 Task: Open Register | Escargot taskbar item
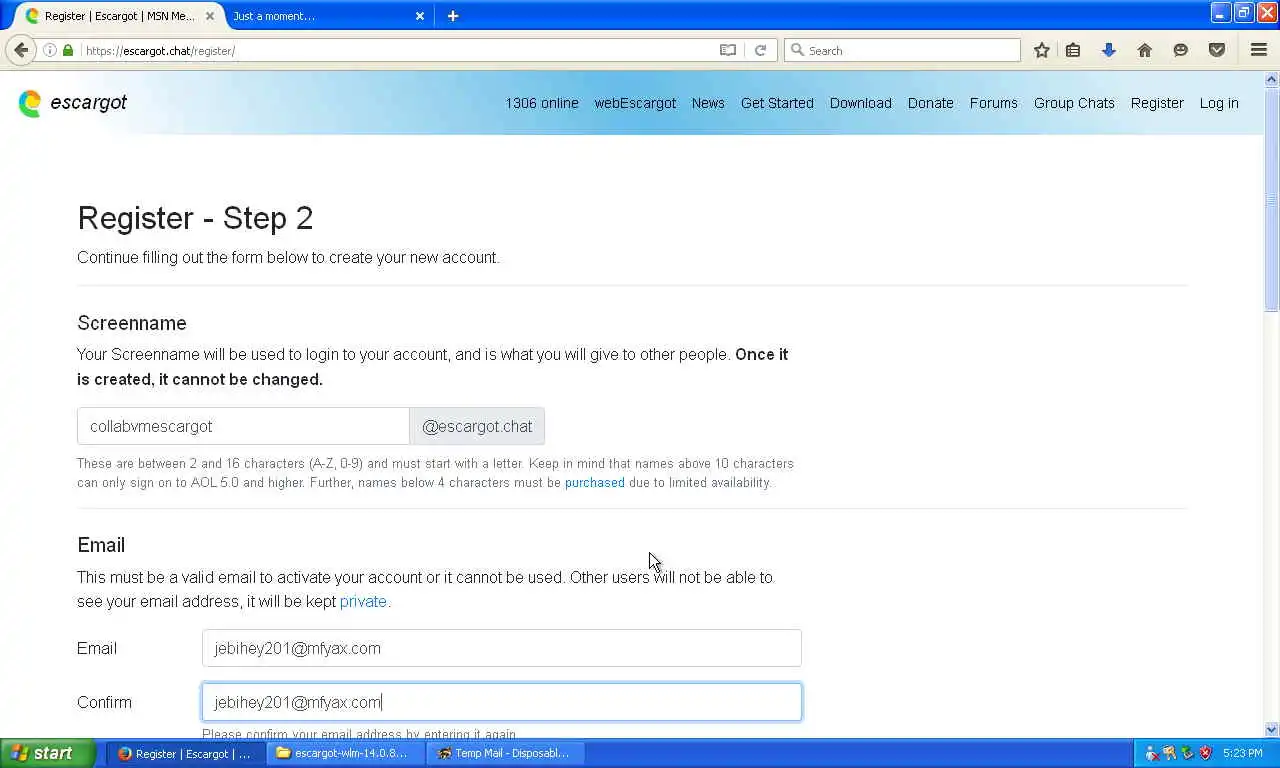[x=186, y=753]
